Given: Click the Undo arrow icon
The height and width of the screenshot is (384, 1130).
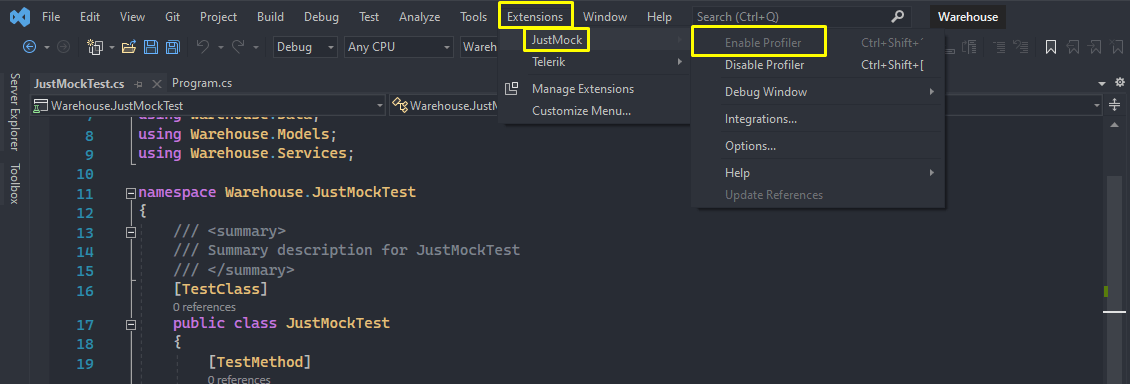Looking at the screenshot, I should coord(203,47).
